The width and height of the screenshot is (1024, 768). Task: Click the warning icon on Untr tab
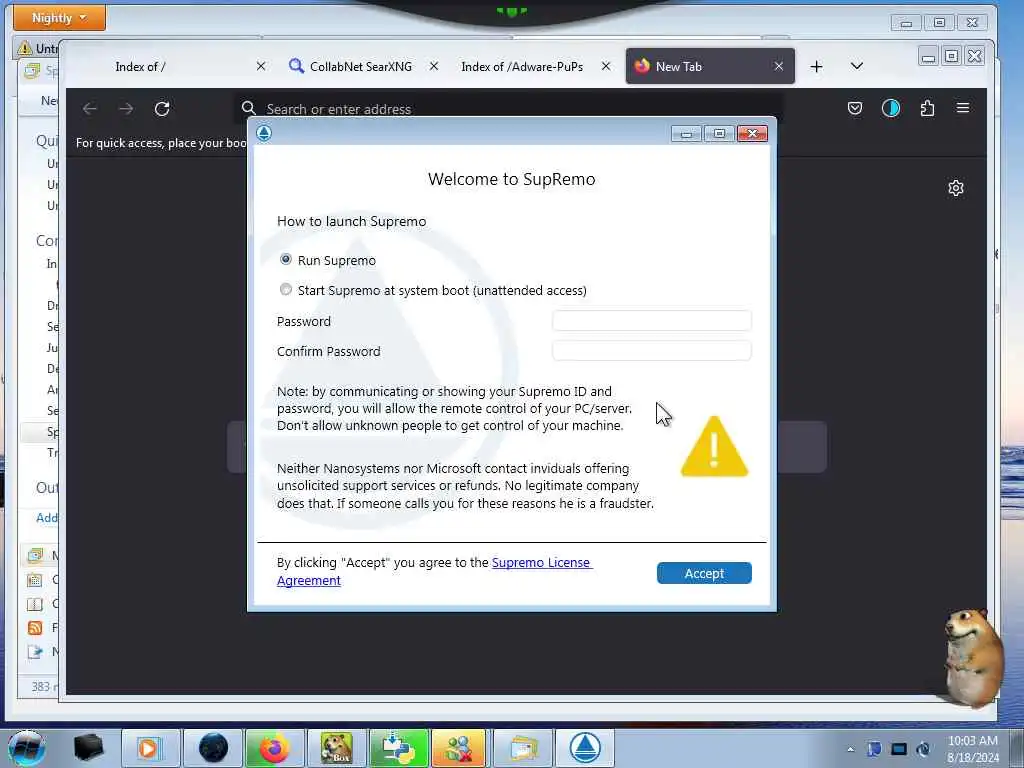[25, 48]
